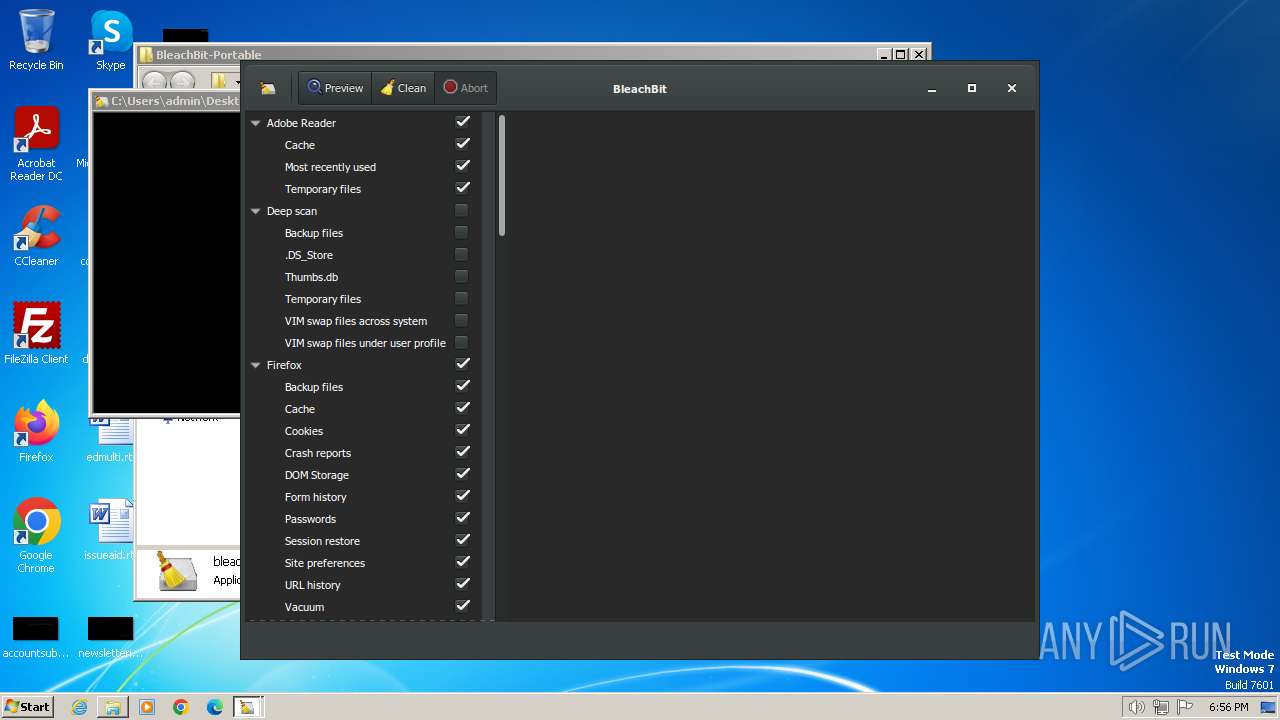
Task: Toggle Firefox Vacuum checkbox
Action: tap(462, 606)
